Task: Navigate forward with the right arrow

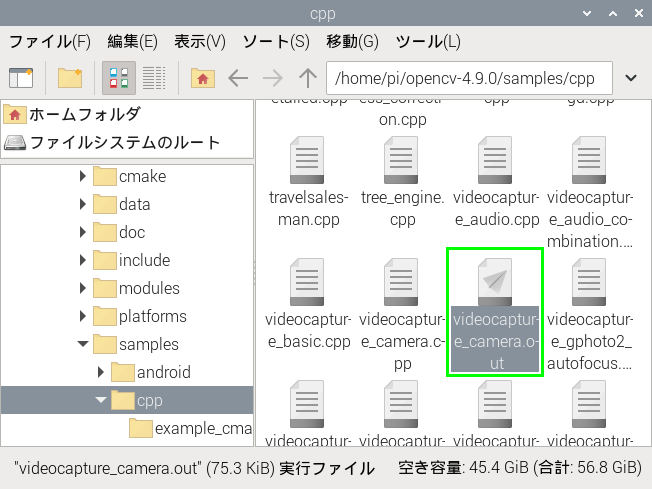Action: [x=273, y=78]
